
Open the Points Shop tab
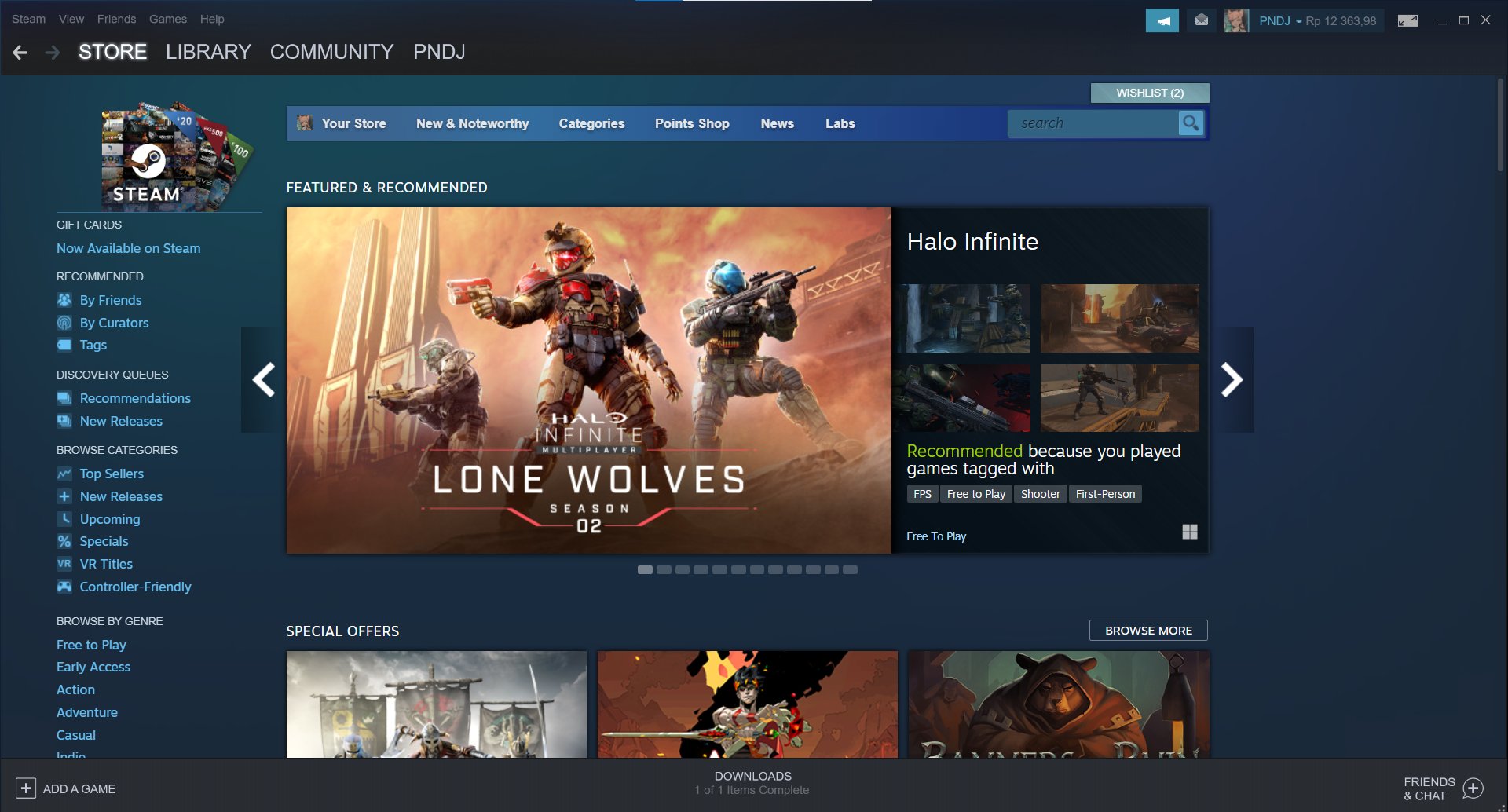[x=692, y=123]
